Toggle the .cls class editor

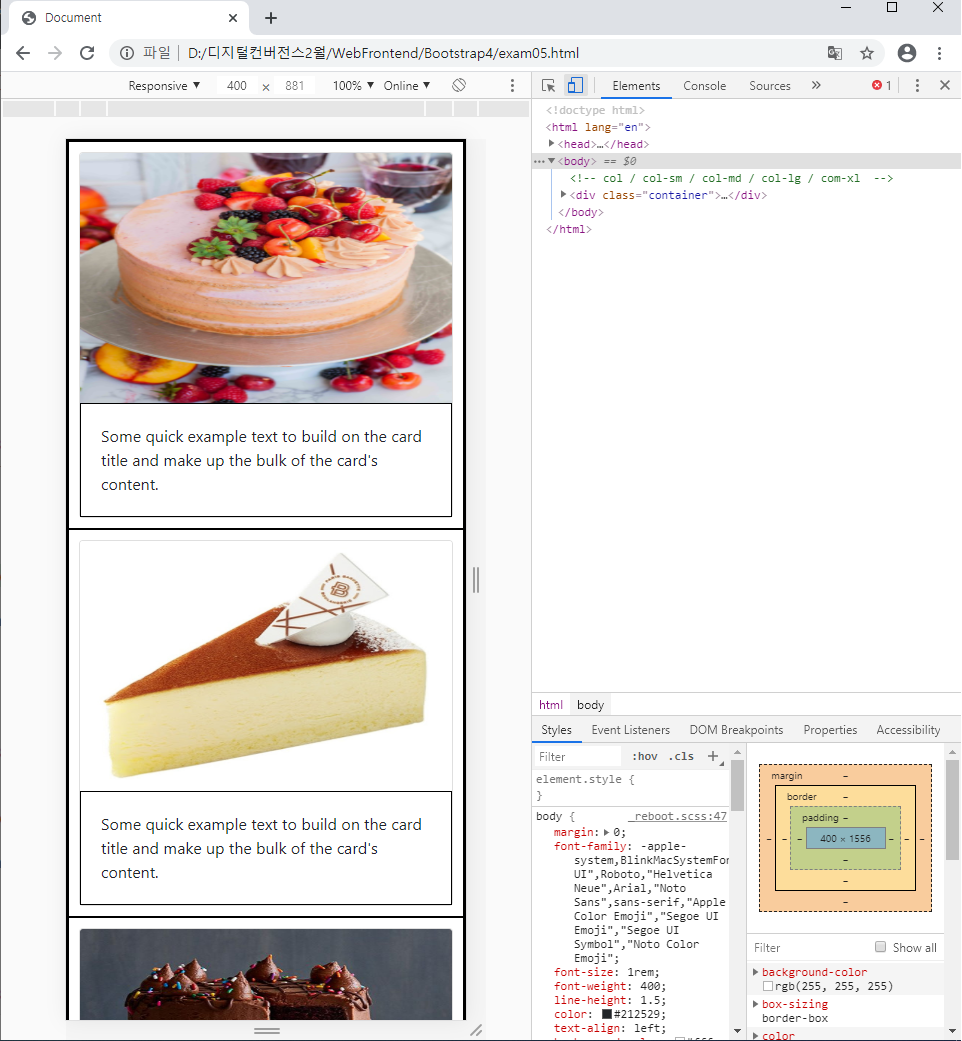[x=681, y=756]
